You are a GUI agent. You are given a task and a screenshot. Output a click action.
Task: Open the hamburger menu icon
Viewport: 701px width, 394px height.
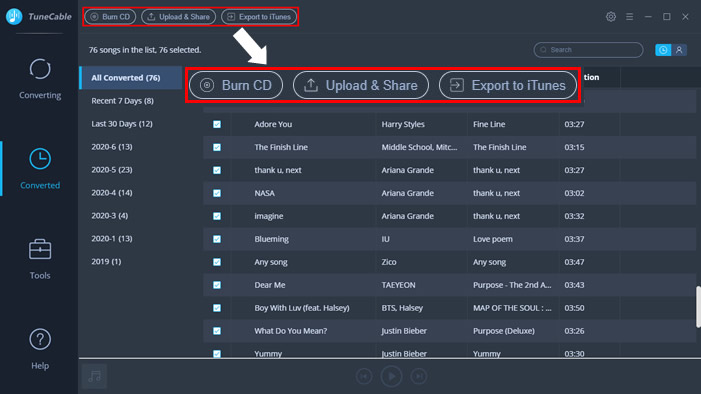click(x=629, y=17)
